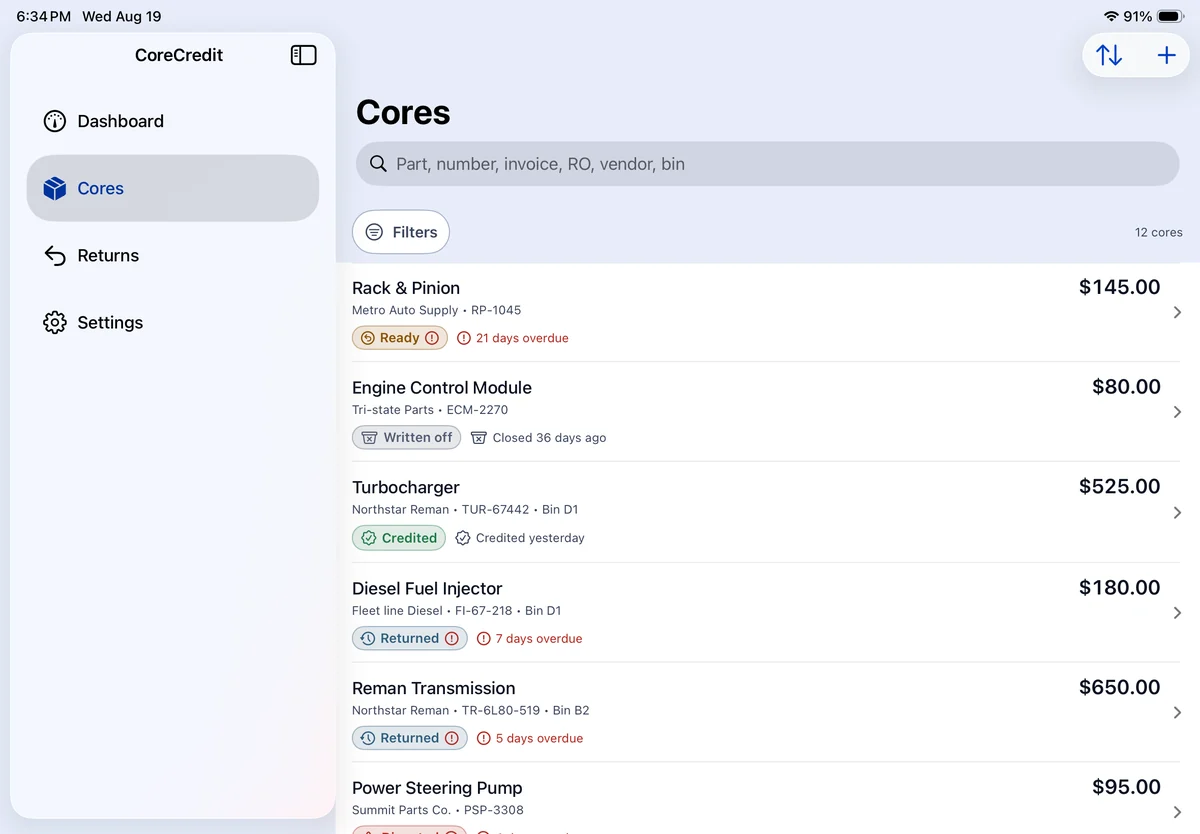Toggle the sidebar panel icon
1200x834 pixels.
coord(303,55)
